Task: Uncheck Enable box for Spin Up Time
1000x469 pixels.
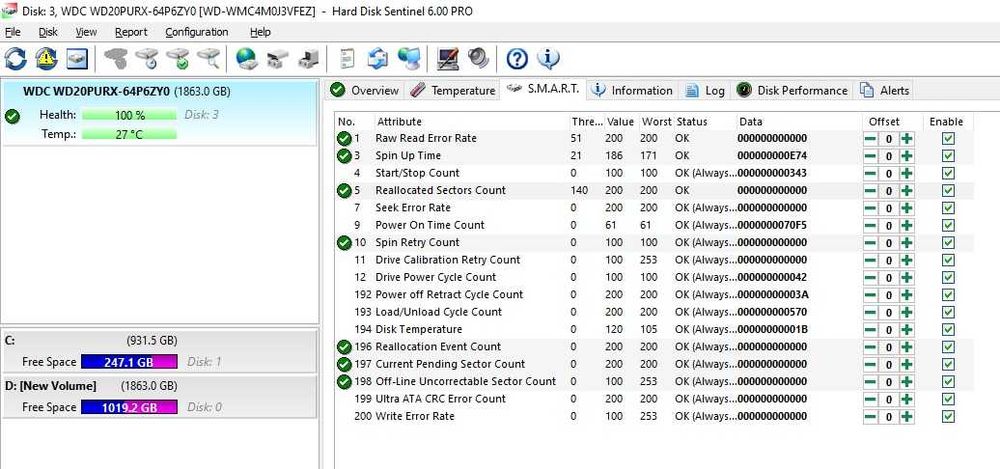Action: coord(948,156)
